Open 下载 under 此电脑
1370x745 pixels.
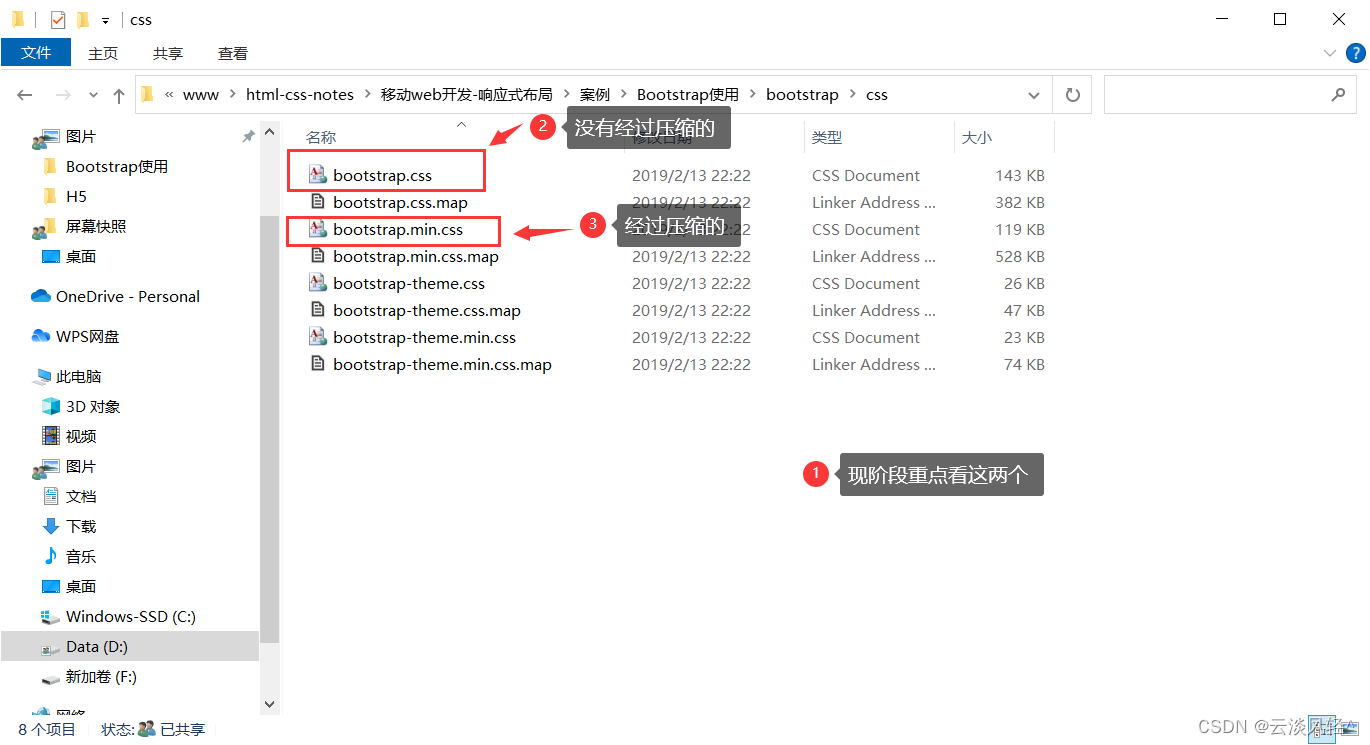click(80, 526)
